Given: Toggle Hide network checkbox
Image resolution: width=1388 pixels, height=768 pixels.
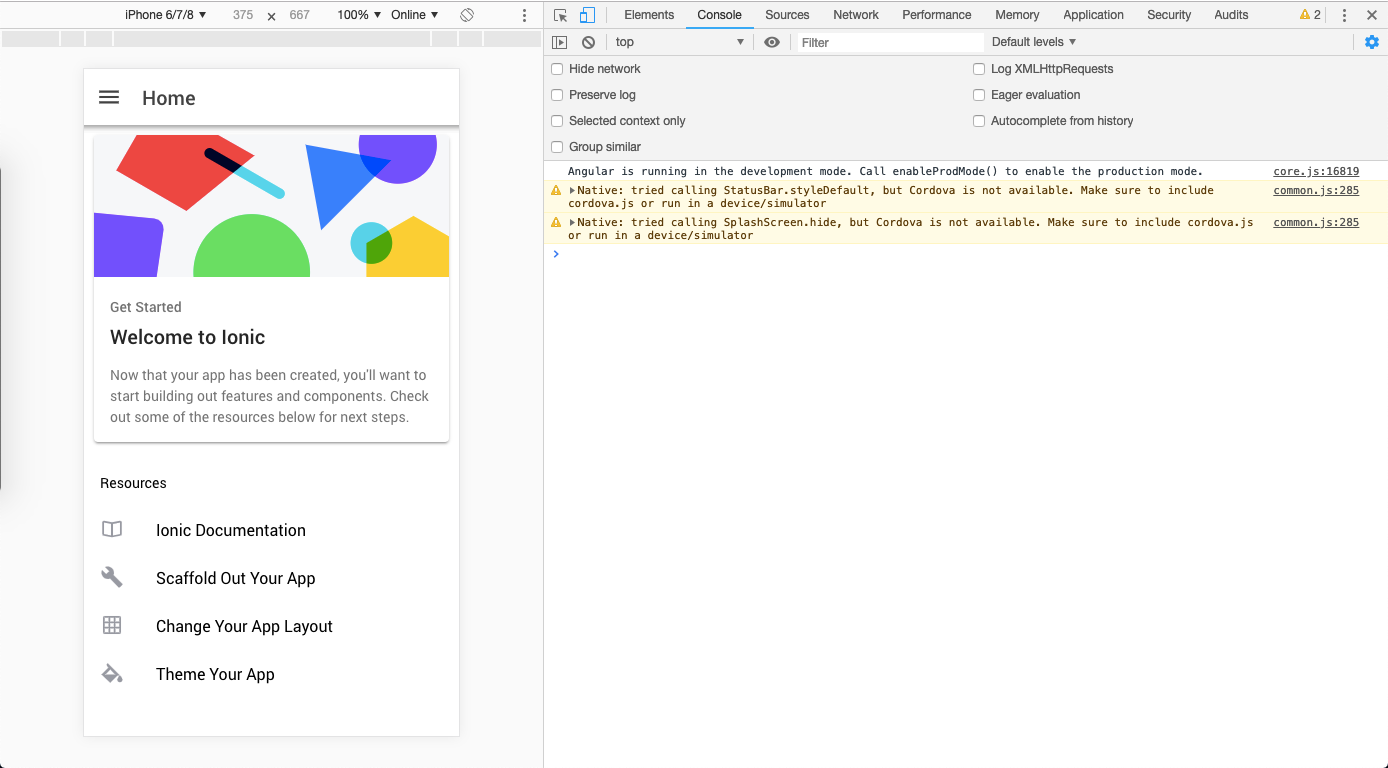Looking at the screenshot, I should coord(557,69).
